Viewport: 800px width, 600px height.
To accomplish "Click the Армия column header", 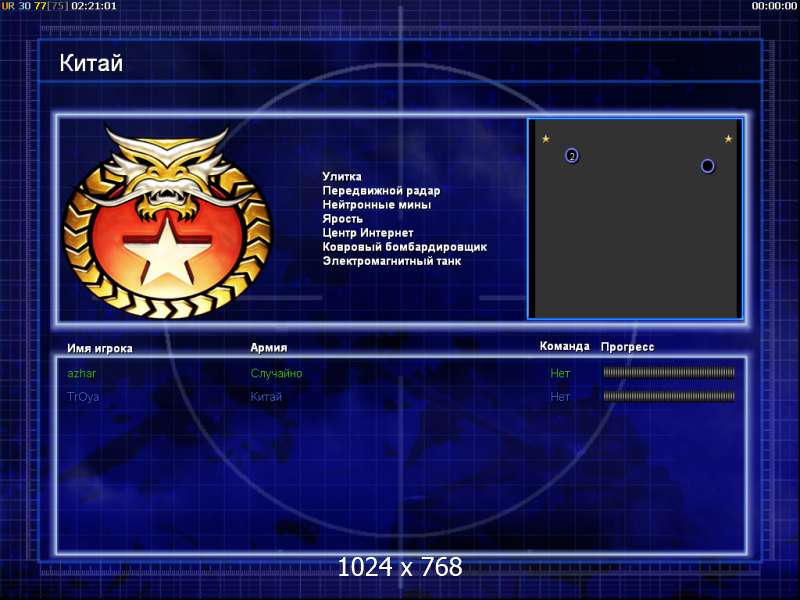I will pos(268,347).
